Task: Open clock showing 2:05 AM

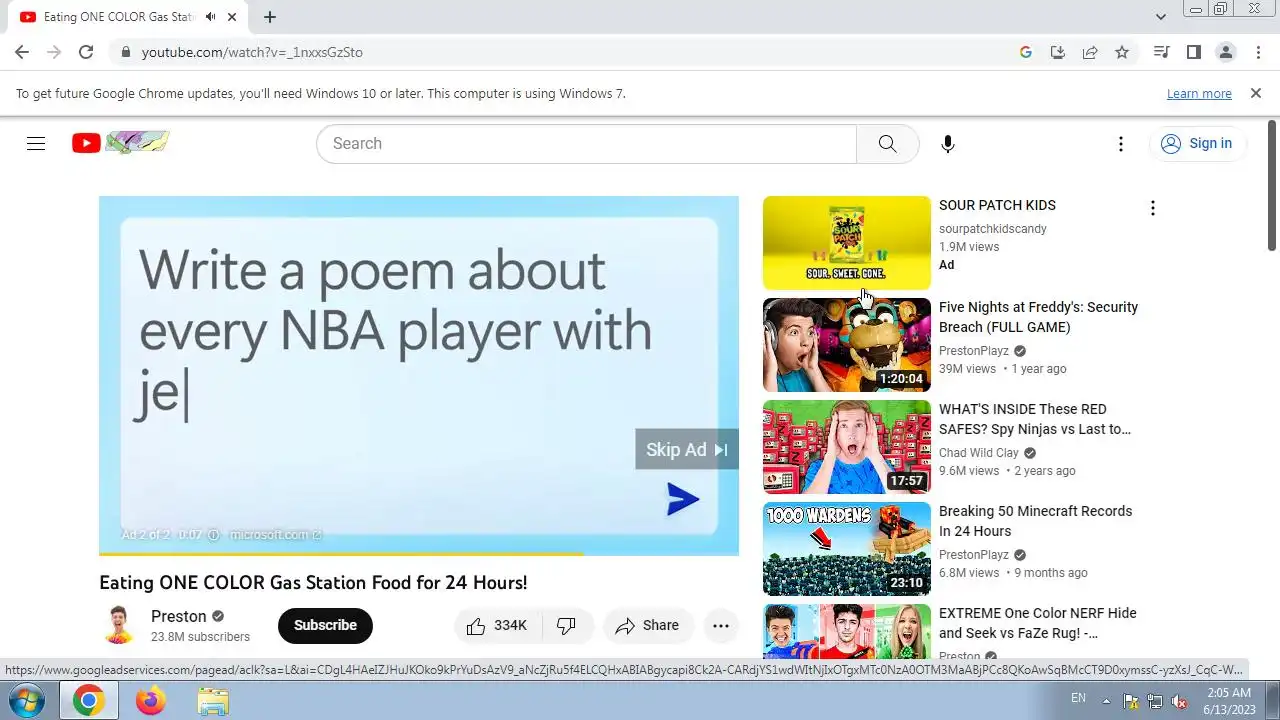Action: 1229,700
